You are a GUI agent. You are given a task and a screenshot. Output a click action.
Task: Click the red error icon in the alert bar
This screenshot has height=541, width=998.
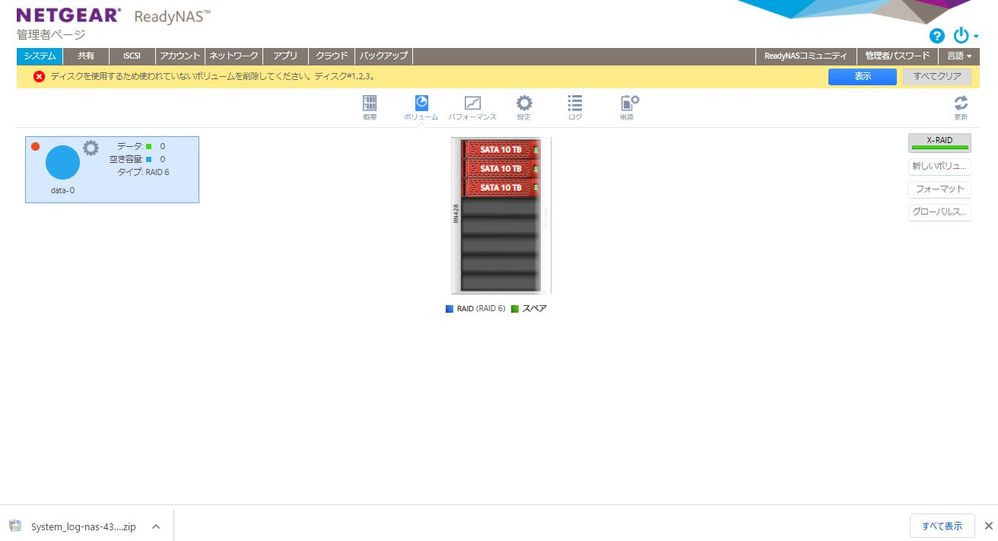click(39, 76)
